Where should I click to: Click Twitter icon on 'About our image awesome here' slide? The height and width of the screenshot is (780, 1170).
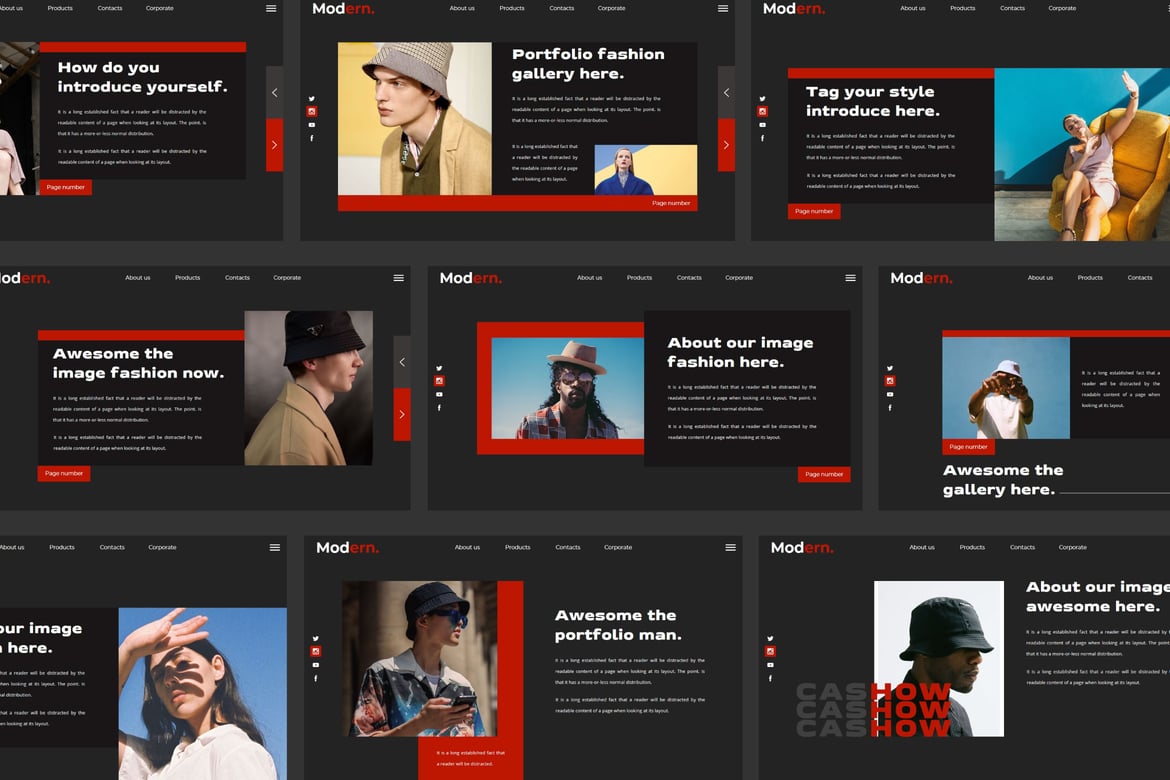(x=770, y=638)
